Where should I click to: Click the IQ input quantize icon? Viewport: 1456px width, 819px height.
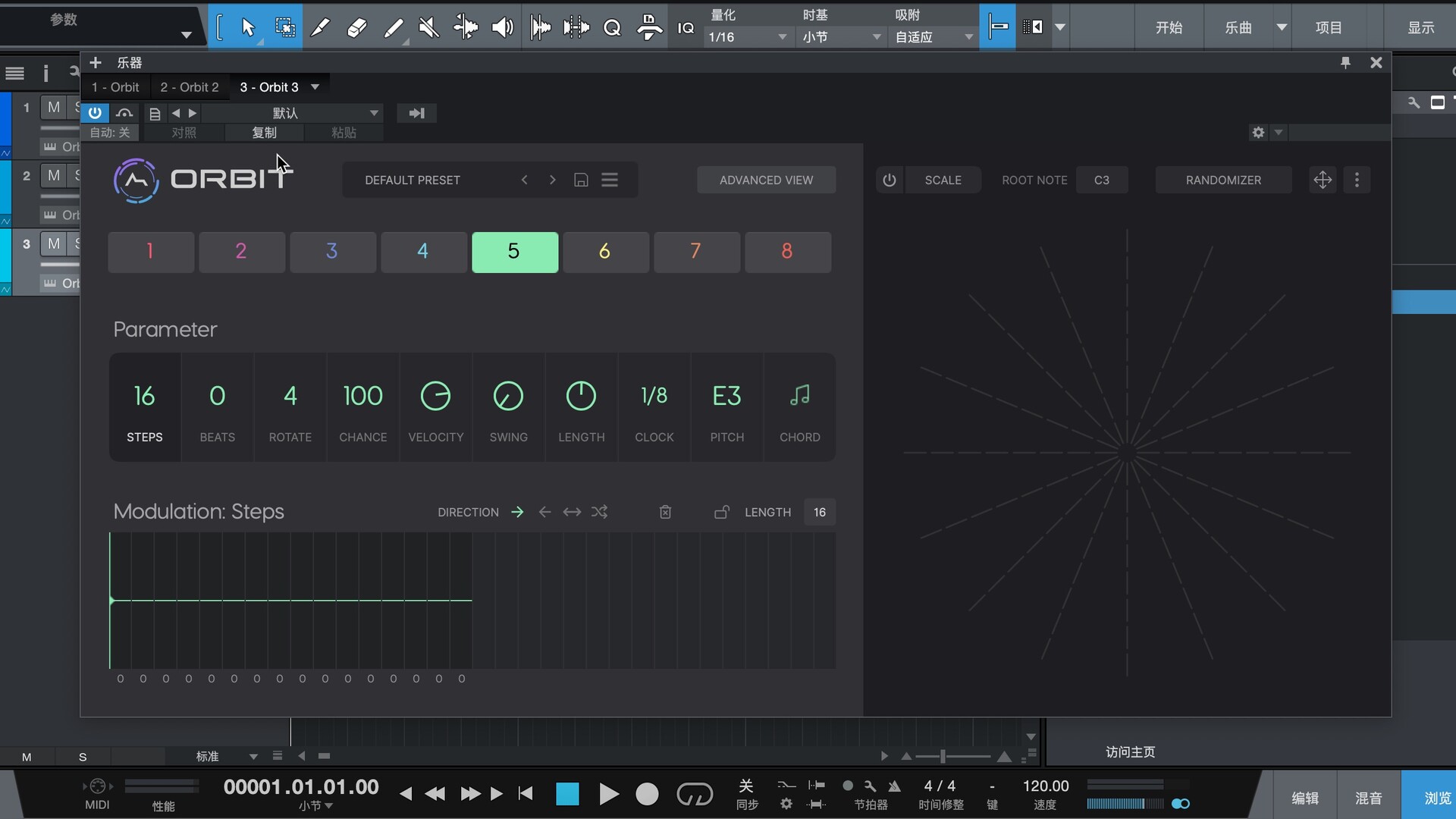pos(686,28)
